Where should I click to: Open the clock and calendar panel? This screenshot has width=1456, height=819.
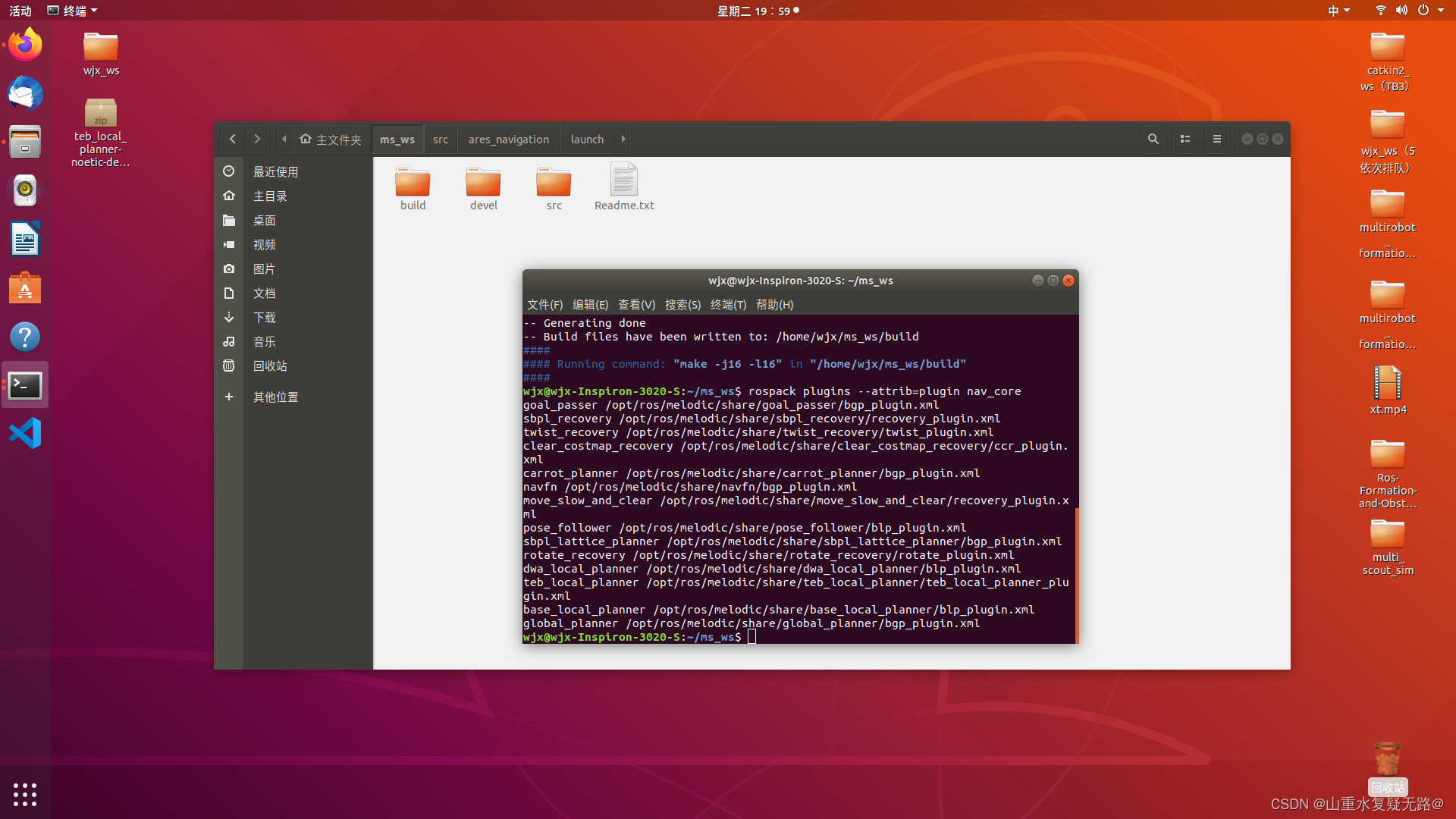pos(758,11)
